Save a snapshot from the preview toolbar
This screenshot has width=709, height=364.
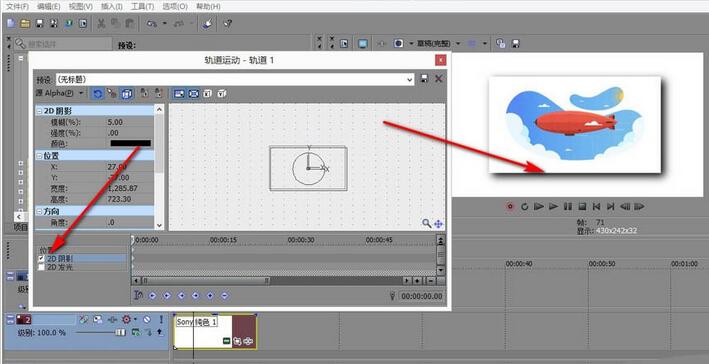[x=515, y=43]
